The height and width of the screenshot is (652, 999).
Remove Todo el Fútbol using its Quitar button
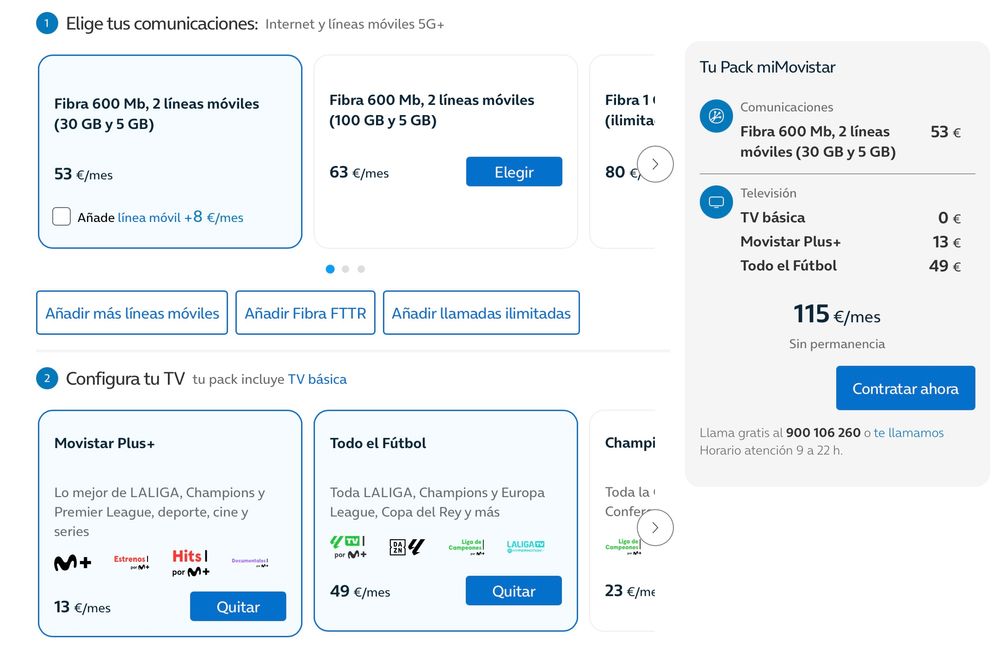(514, 591)
